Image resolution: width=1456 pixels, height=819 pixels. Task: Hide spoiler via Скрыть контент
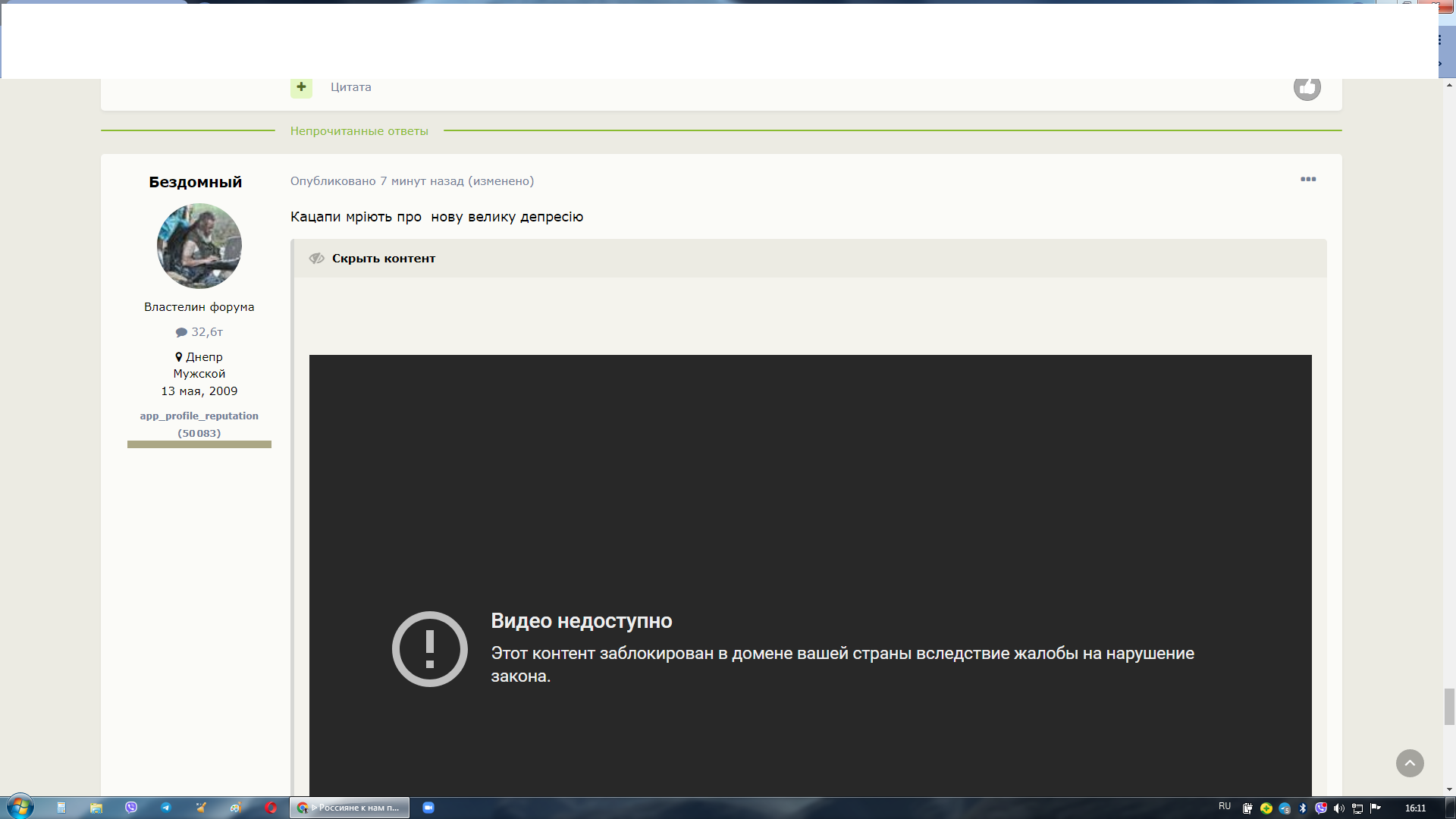pos(383,259)
